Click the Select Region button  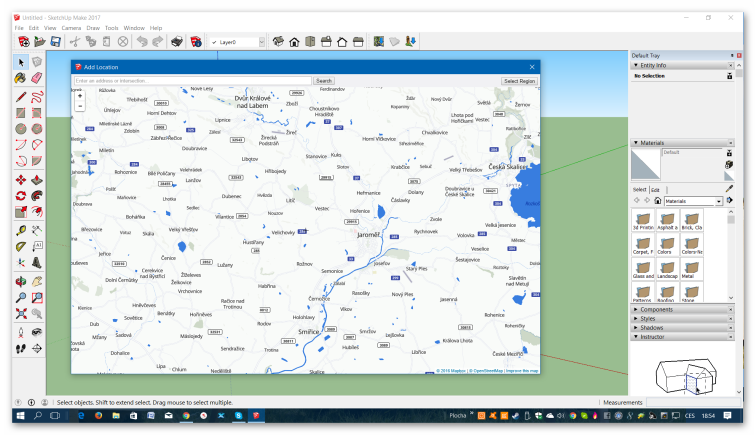[519, 81]
